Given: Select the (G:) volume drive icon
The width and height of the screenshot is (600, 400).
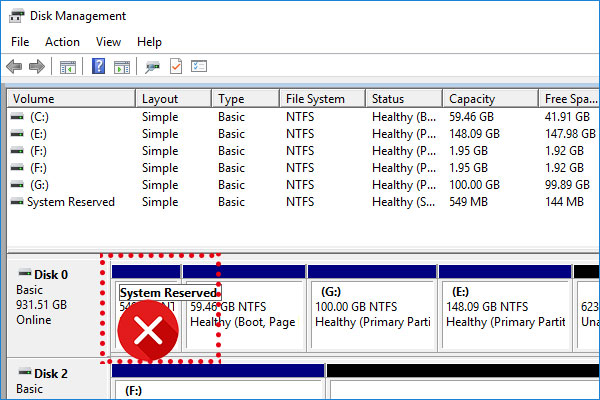Looking at the screenshot, I should (17, 185).
